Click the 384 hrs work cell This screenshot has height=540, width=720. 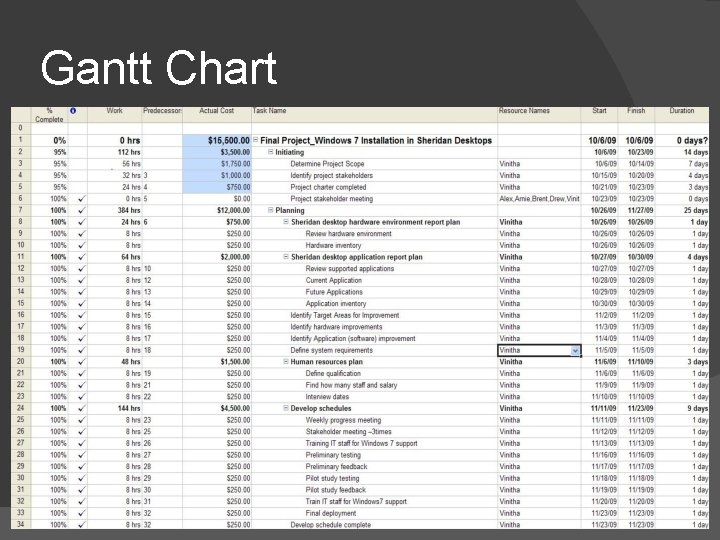pyautogui.click(x=115, y=210)
